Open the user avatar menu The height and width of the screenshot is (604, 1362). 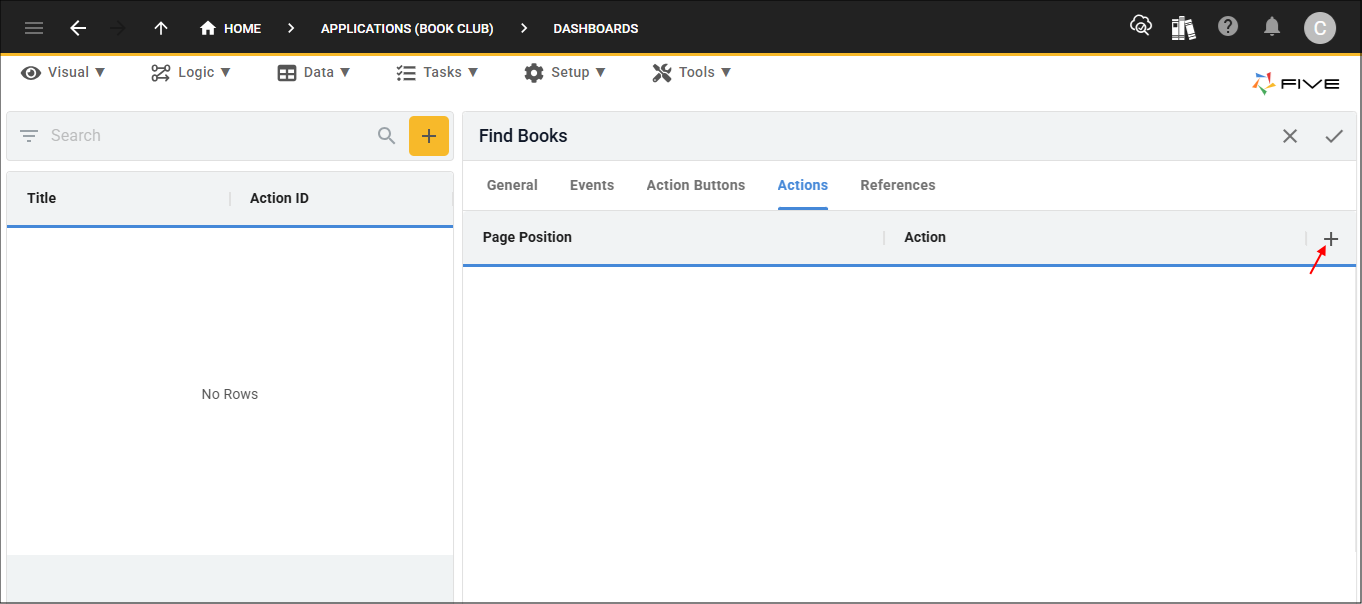(1320, 27)
